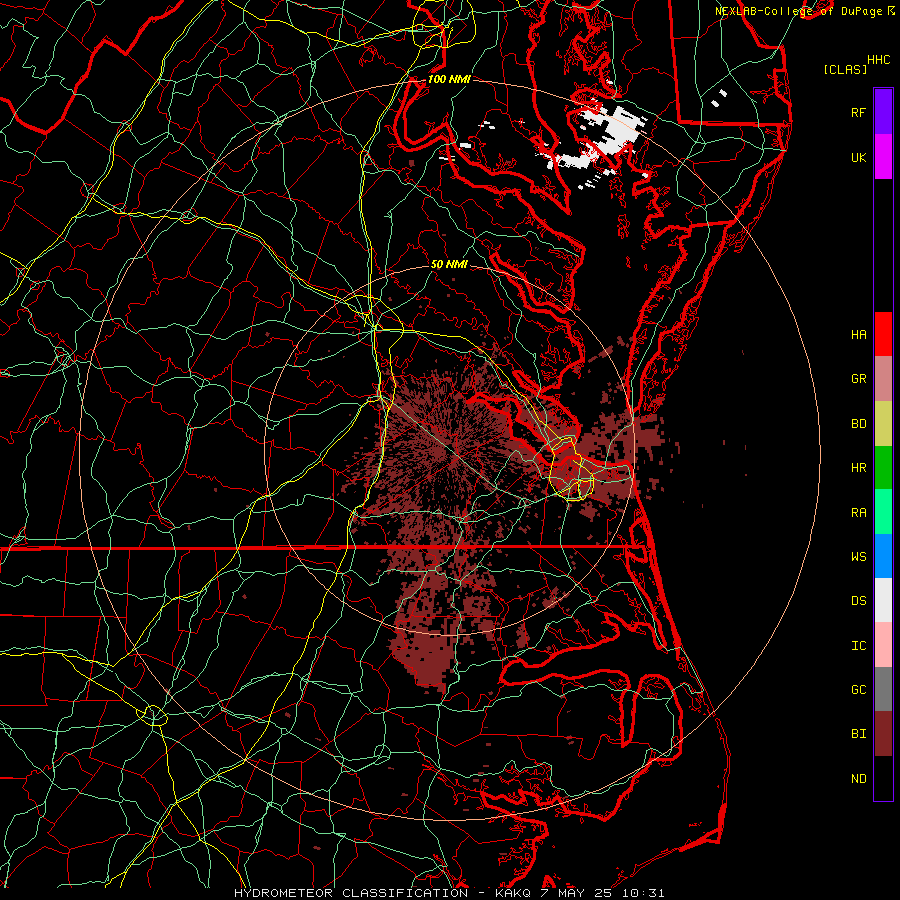The image size is (900, 900).
Task: Click the WS legend label
Action: [x=858, y=557]
